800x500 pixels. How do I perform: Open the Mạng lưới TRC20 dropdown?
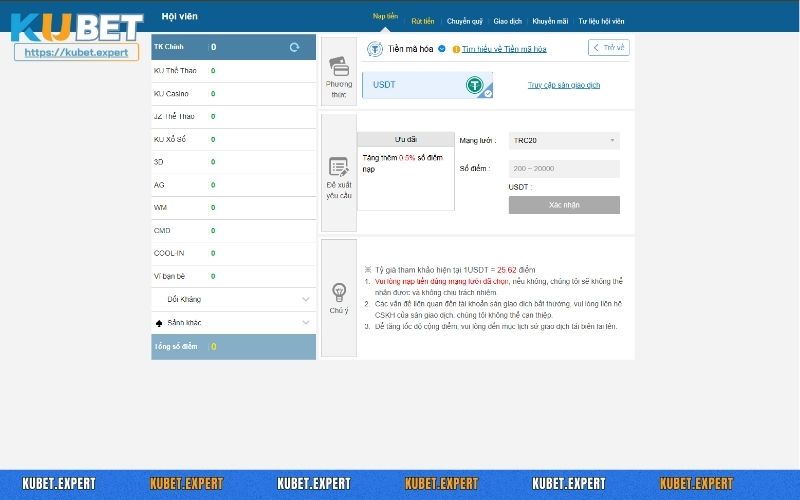(x=564, y=141)
